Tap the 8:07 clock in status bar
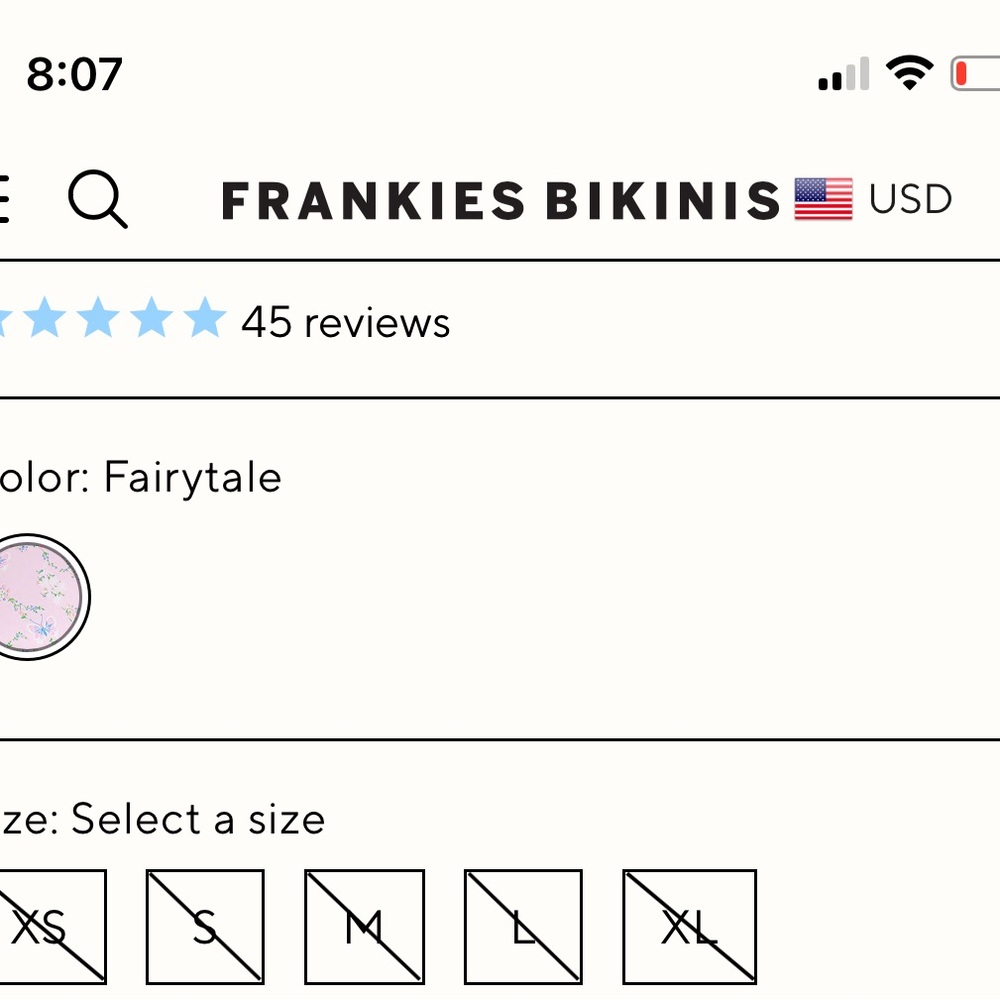This screenshot has height=1000, width=1000. (74, 74)
